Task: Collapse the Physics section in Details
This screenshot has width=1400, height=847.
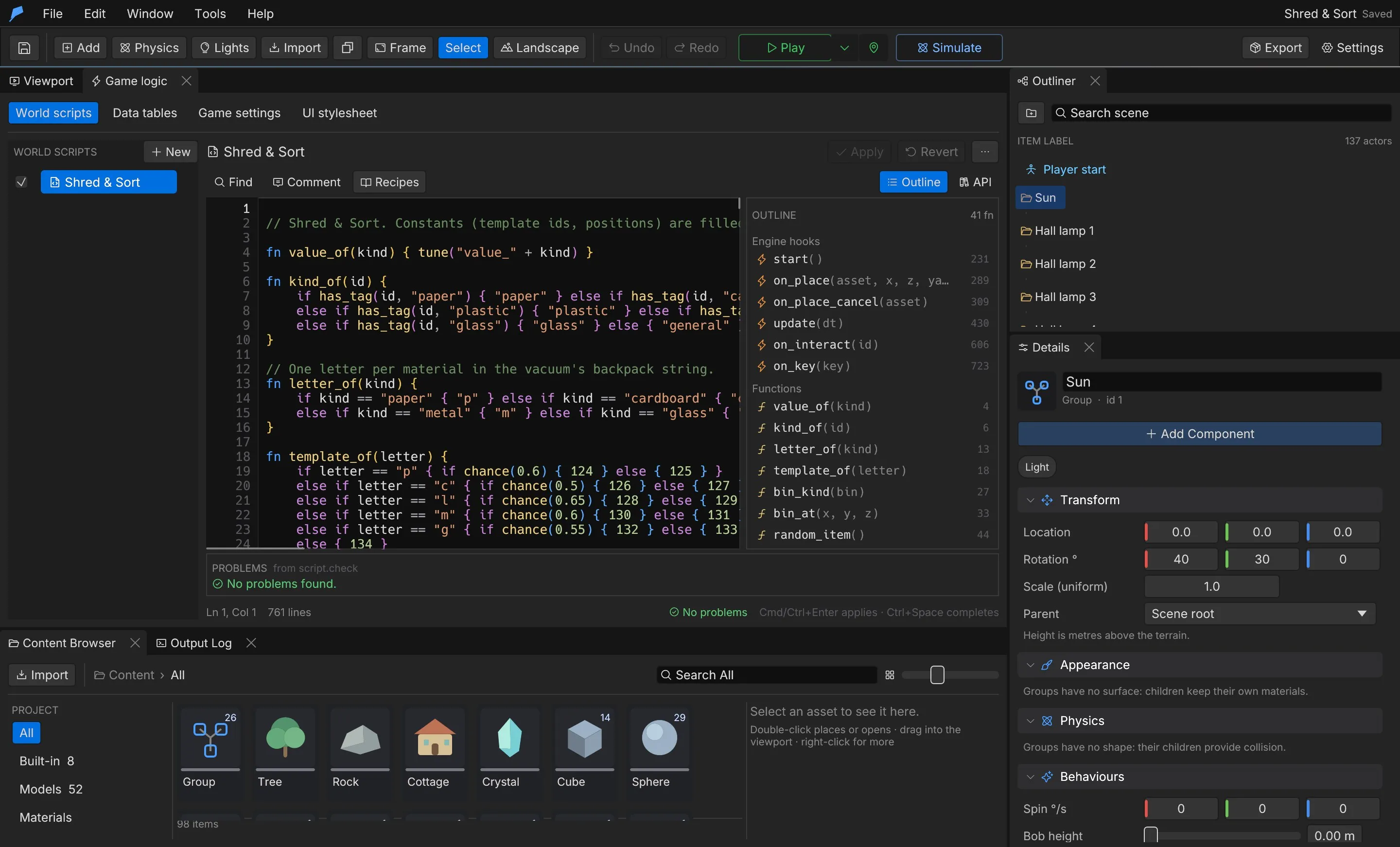Action: (1030, 720)
